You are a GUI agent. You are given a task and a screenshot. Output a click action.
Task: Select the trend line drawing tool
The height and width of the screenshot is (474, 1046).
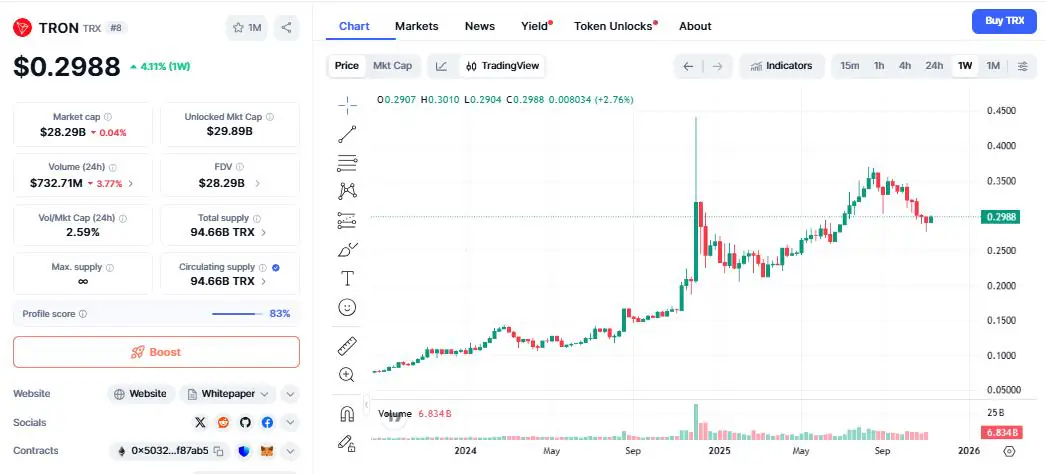click(347, 133)
